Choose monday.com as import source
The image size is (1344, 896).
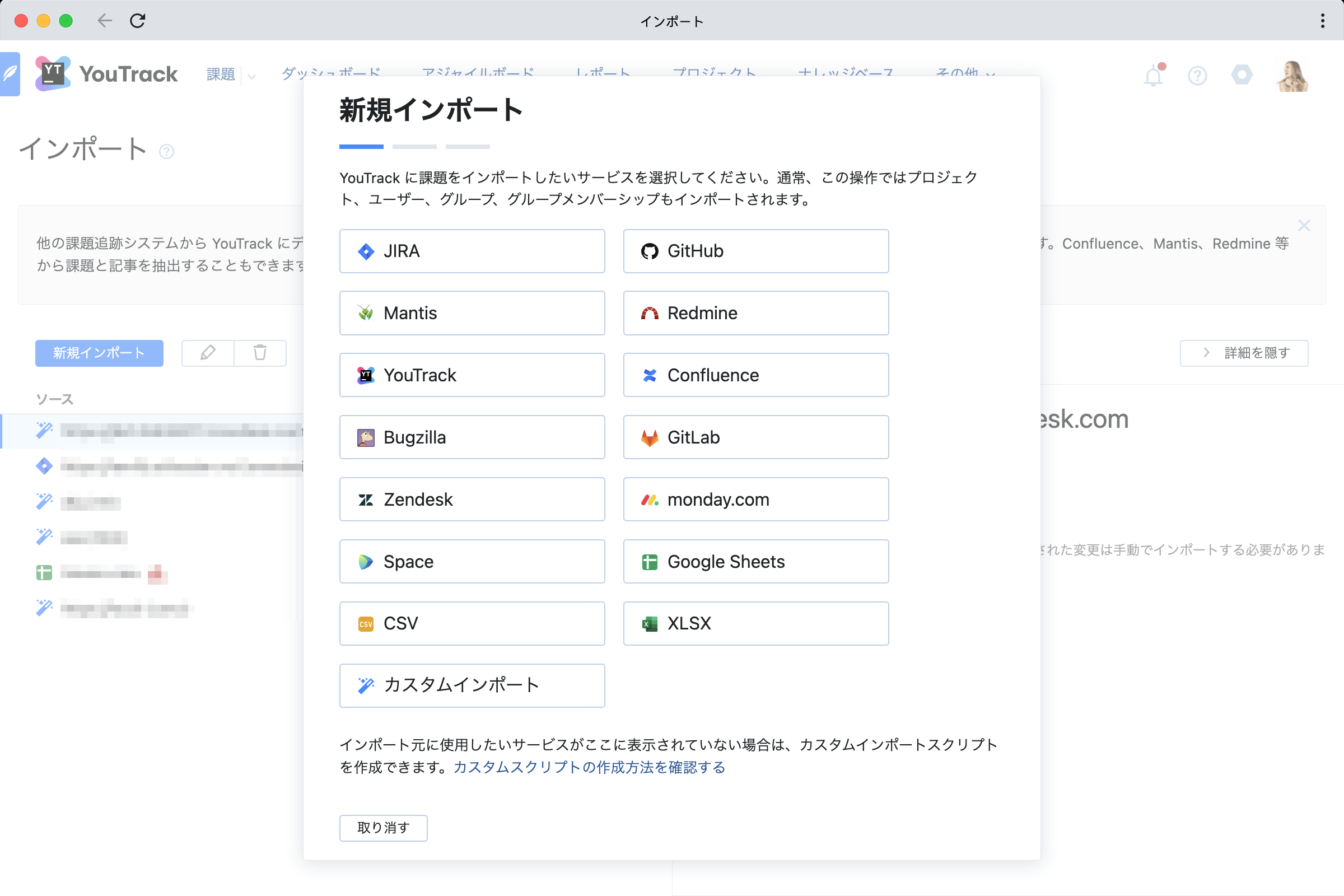pos(755,499)
